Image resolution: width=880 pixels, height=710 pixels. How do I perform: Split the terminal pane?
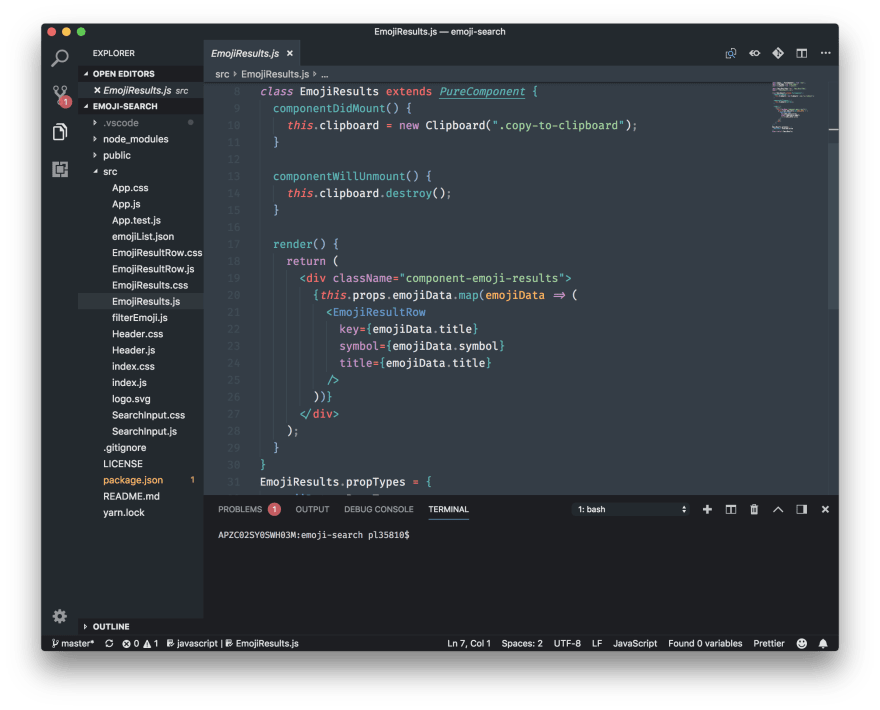coord(731,509)
